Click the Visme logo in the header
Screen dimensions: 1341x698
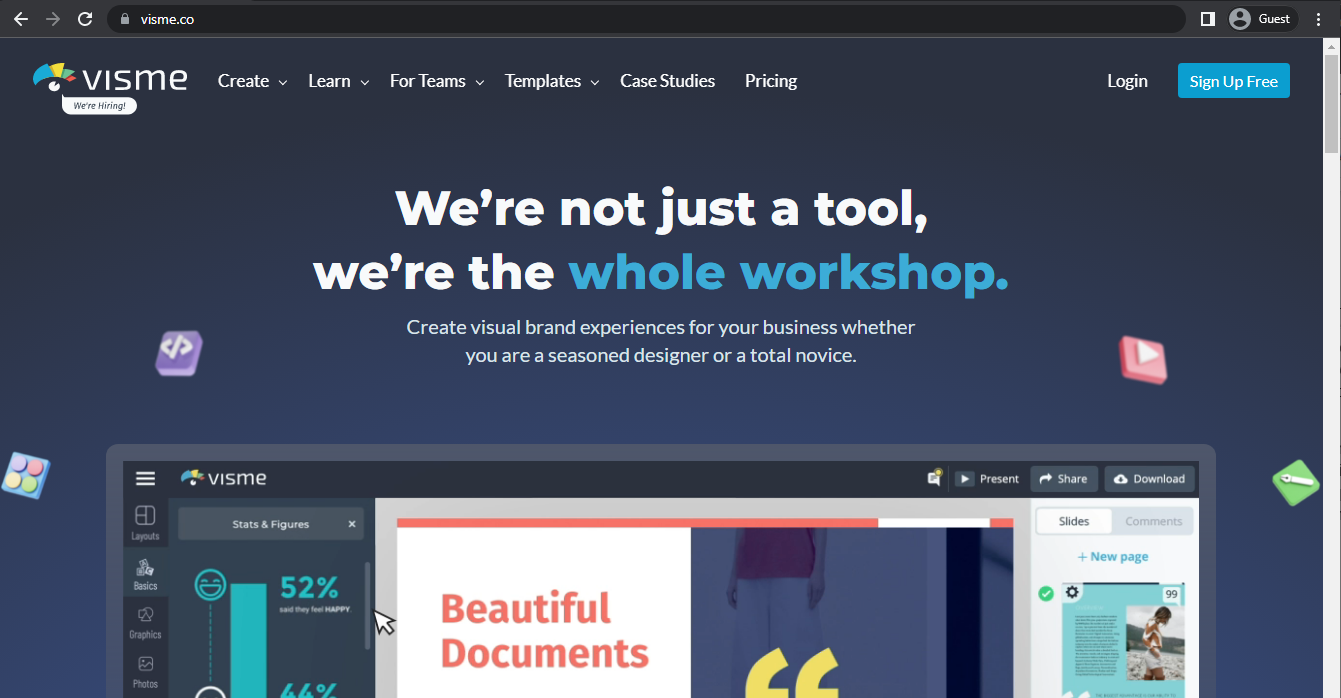[110, 78]
